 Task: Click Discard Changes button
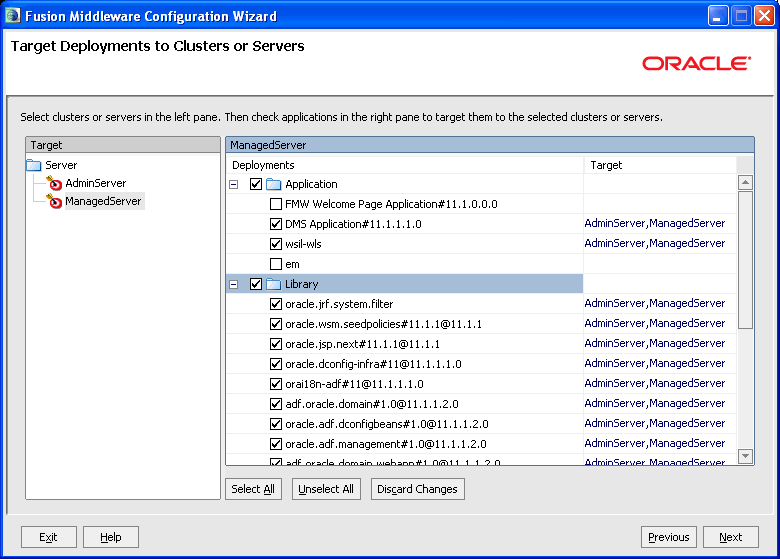417,489
